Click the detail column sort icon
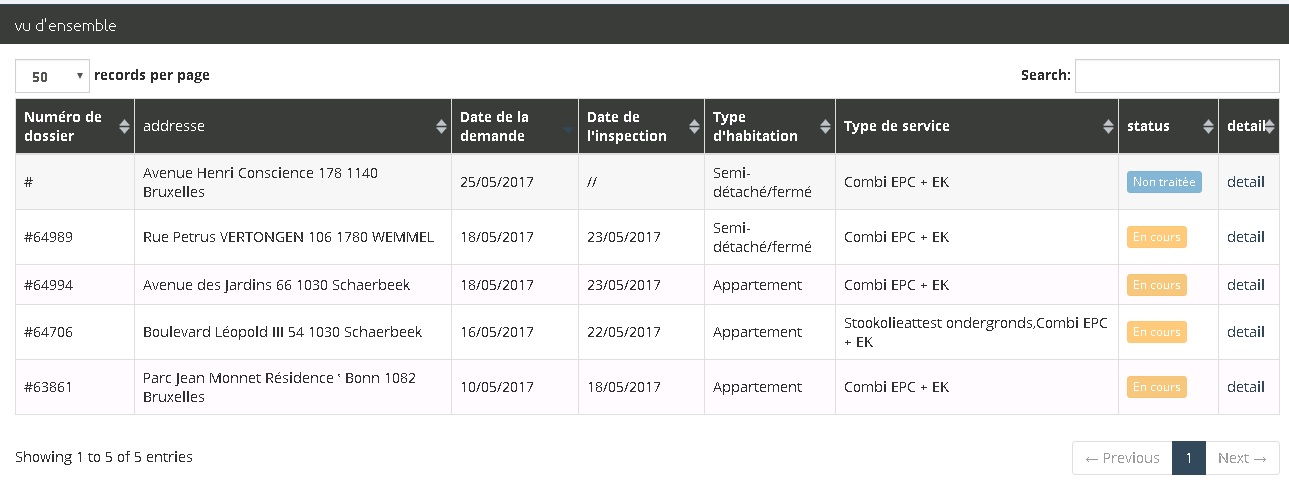The image size is (1289, 499). [x=1269, y=127]
